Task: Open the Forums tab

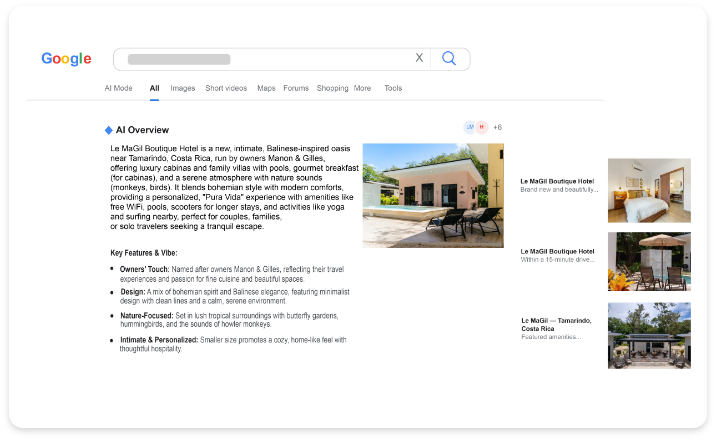Action: pyautogui.click(x=296, y=88)
